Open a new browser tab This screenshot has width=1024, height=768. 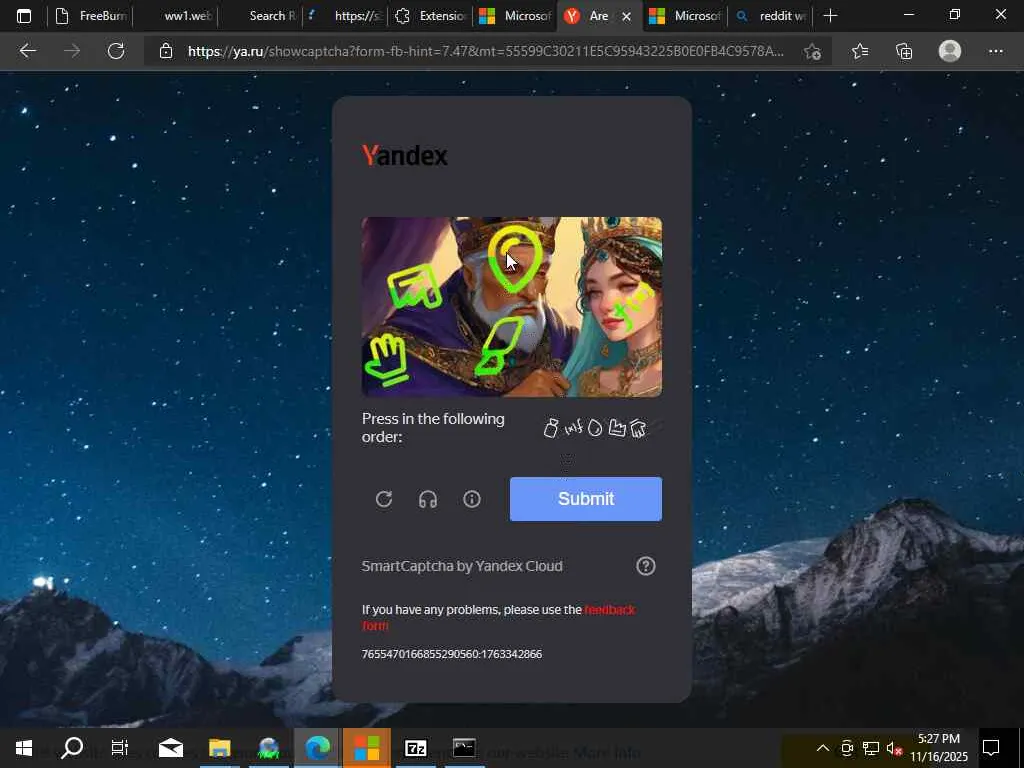pyautogui.click(x=830, y=16)
